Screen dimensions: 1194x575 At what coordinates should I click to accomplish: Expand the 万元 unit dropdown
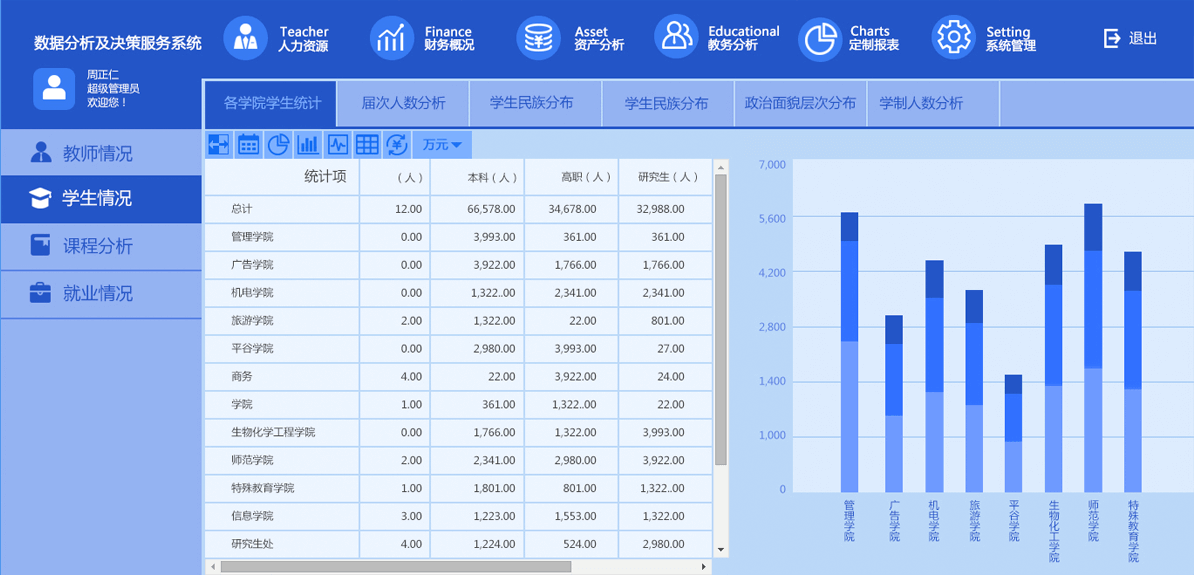tap(442, 145)
